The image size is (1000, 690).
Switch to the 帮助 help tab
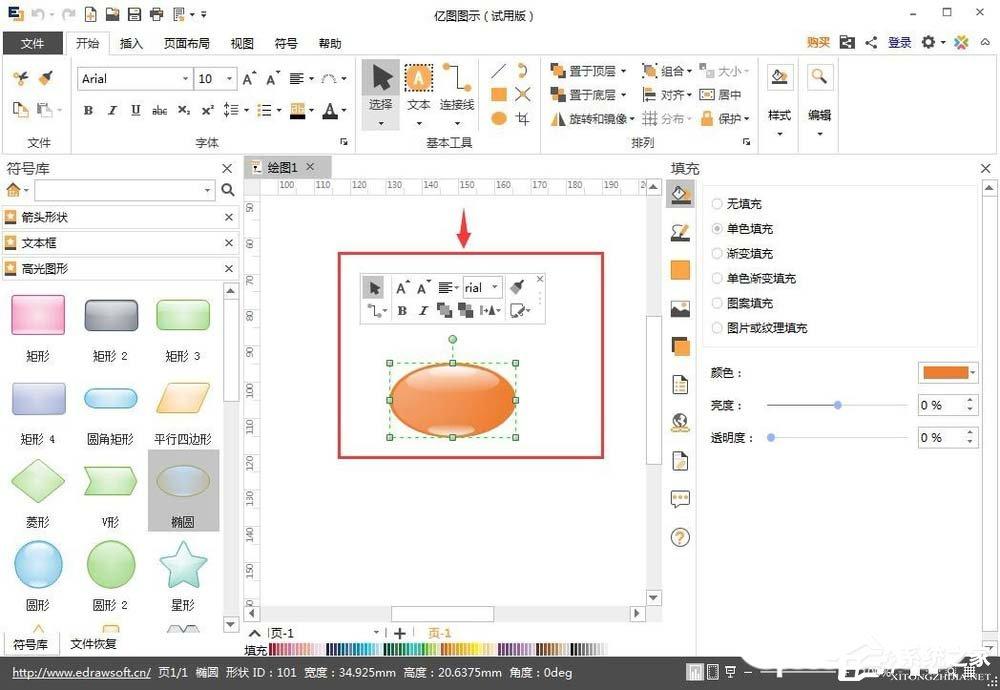tap(330, 43)
